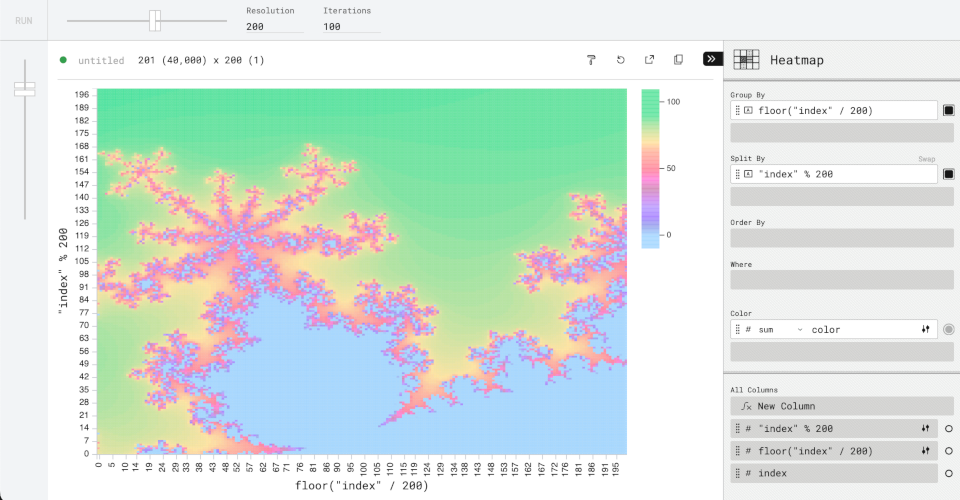Viewport: 960px width, 500px height.
Task: Click the copy to clipboard icon
Action: coord(678,60)
